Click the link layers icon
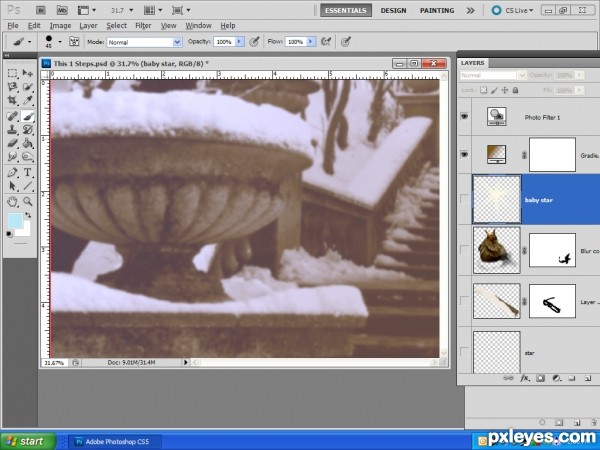 click(508, 378)
